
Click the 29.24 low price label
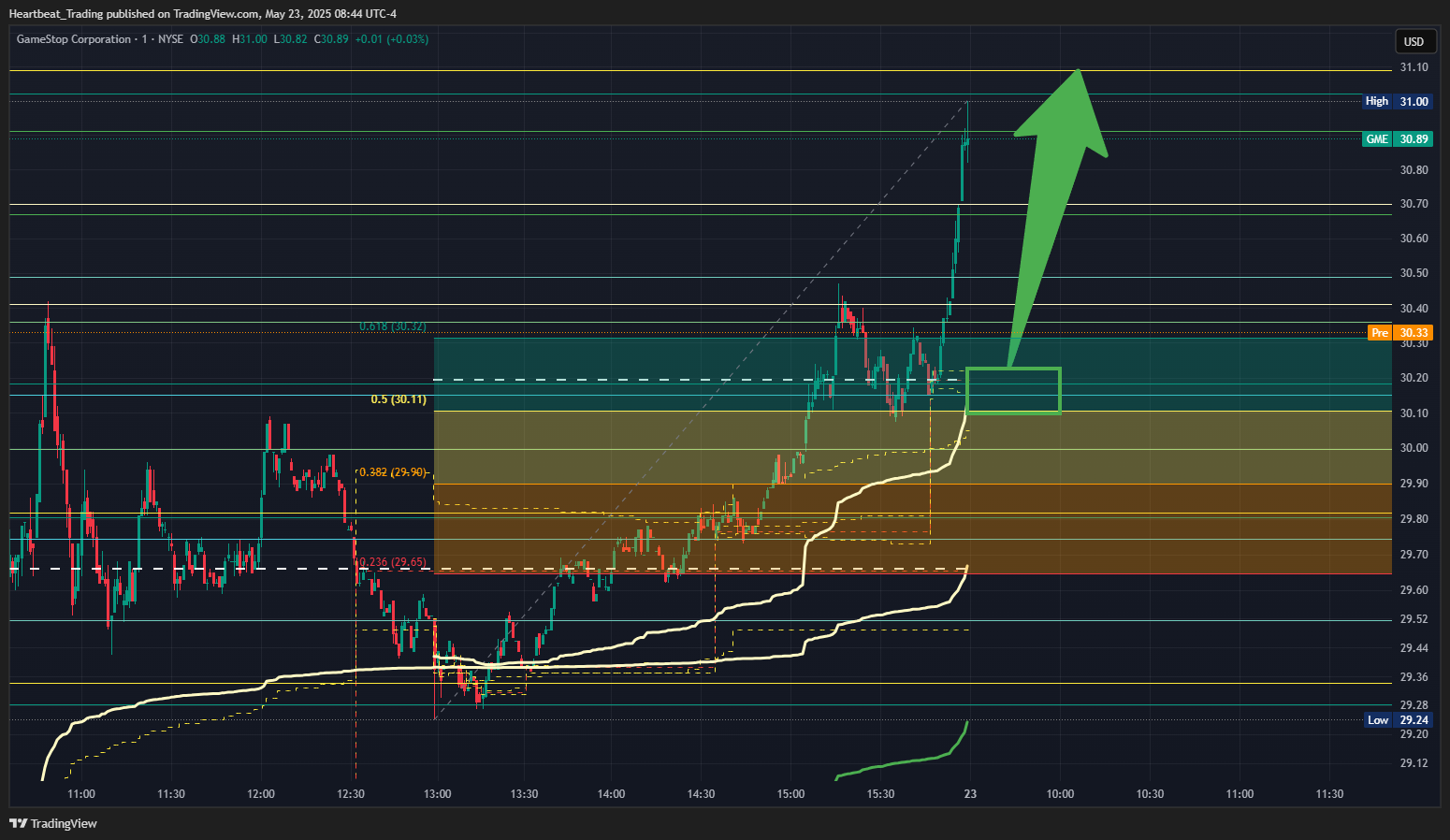pos(1414,720)
